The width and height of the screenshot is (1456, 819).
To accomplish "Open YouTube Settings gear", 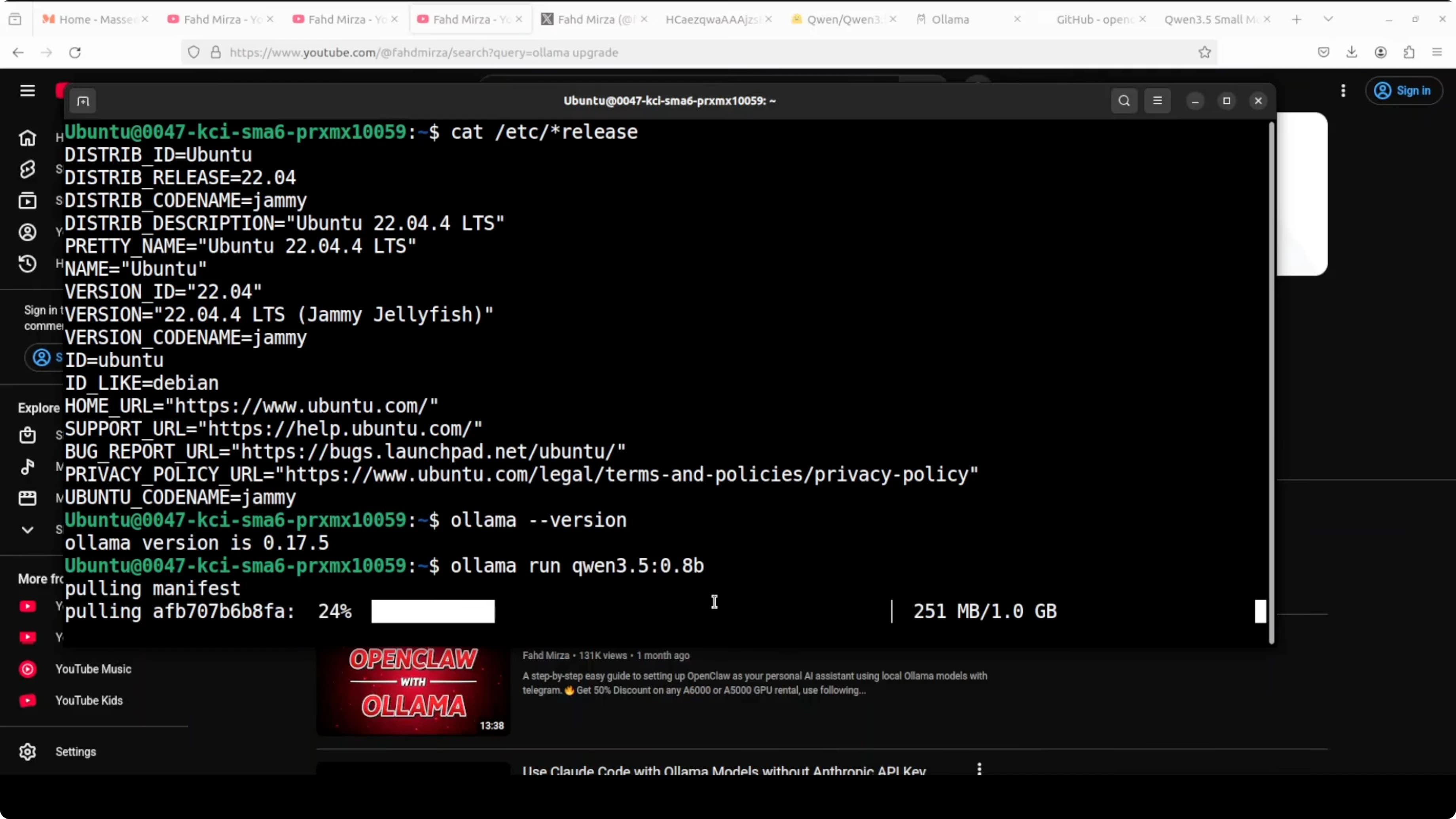I will click(27, 751).
